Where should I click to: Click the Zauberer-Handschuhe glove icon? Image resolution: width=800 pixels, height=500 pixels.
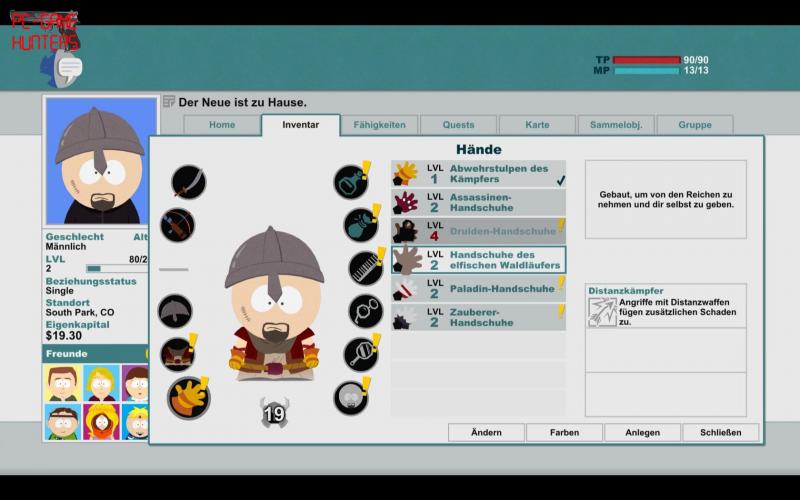tap(406, 317)
